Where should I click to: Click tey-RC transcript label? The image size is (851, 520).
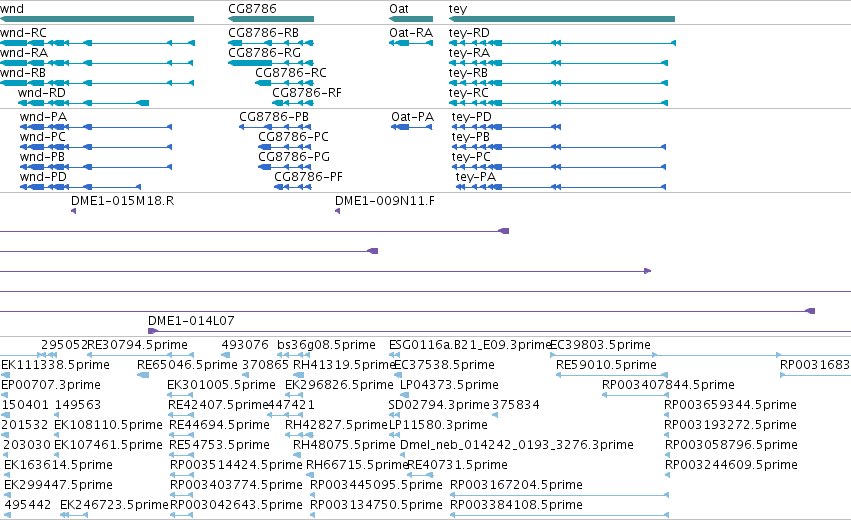tap(468, 93)
